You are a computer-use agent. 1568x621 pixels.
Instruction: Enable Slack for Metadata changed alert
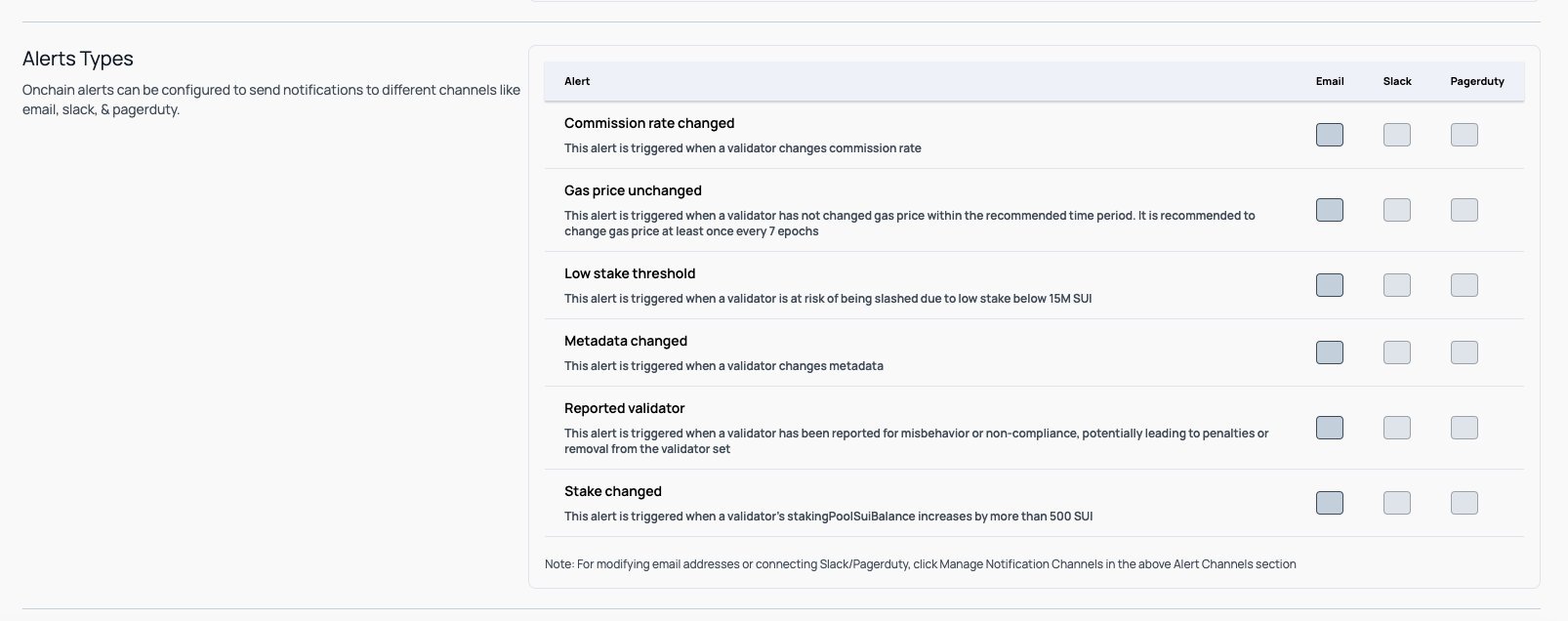[1396, 352]
